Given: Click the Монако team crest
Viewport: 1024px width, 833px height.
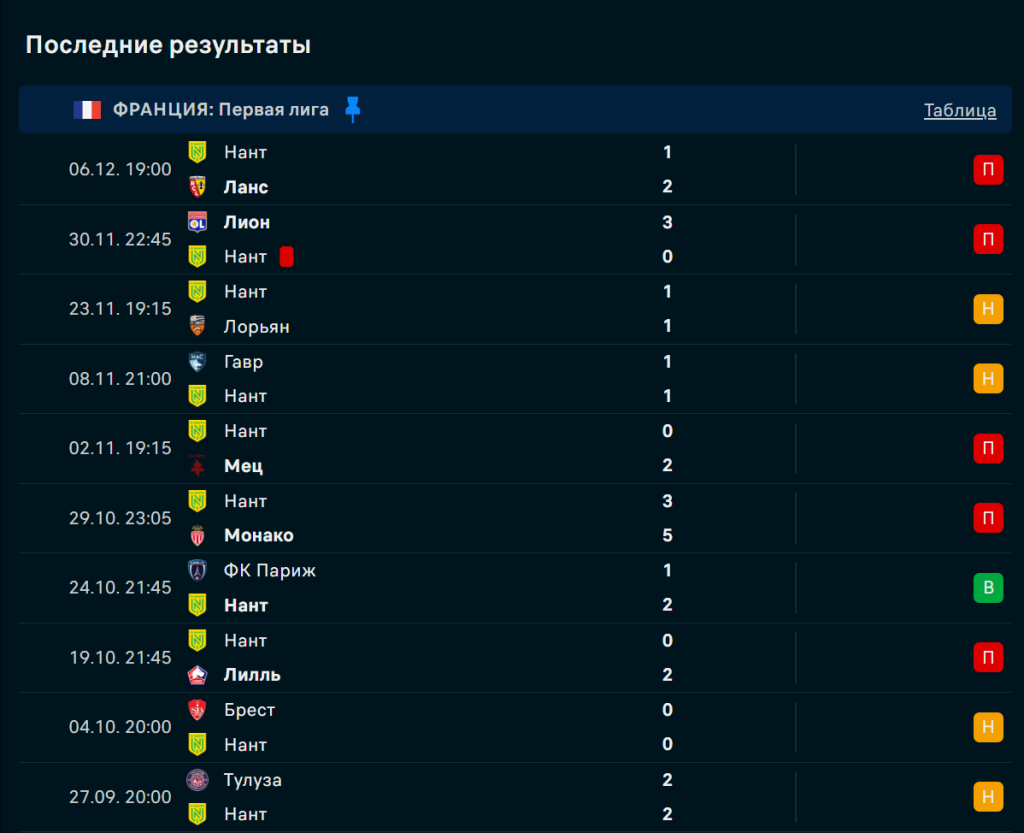Looking at the screenshot, I should pyautogui.click(x=197, y=535).
